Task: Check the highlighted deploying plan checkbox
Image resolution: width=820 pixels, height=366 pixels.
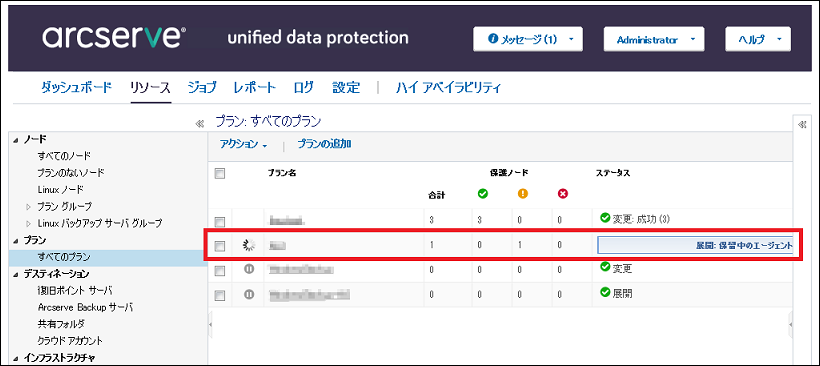Action: [220, 245]
